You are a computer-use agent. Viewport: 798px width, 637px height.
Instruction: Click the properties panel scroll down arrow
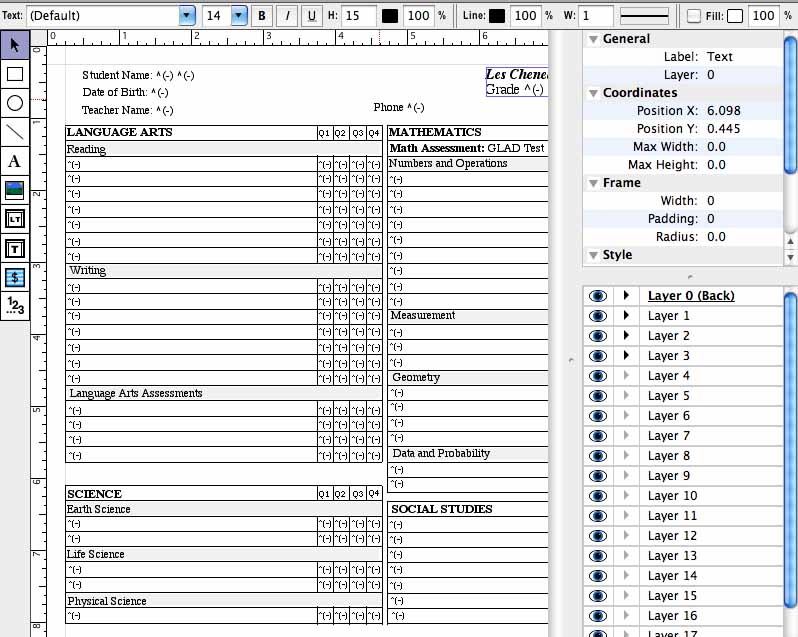coord(790,257)
